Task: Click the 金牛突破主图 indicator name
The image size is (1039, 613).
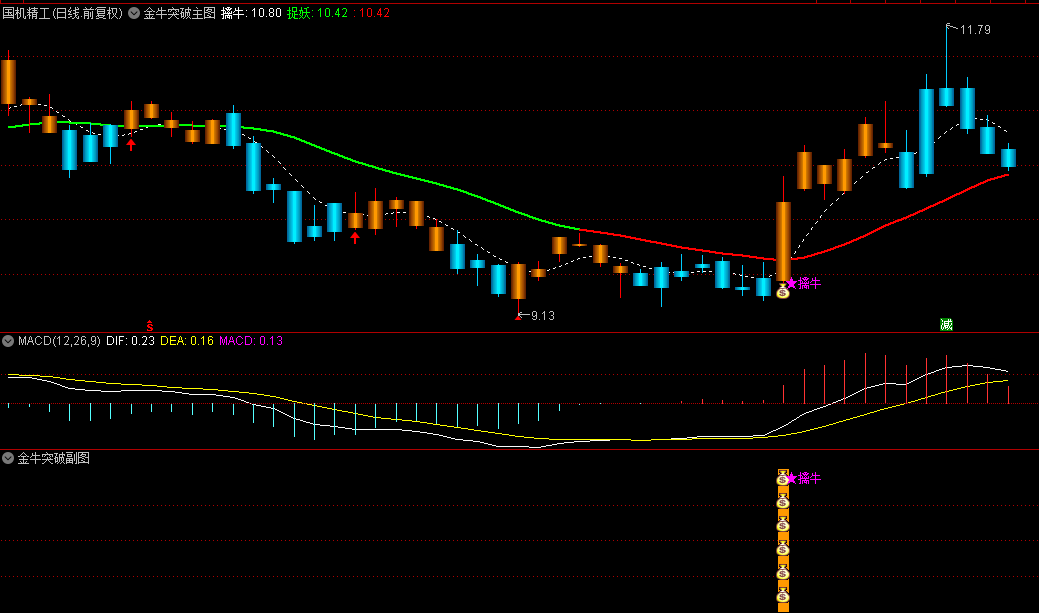Action: click(x=180, y=13)
